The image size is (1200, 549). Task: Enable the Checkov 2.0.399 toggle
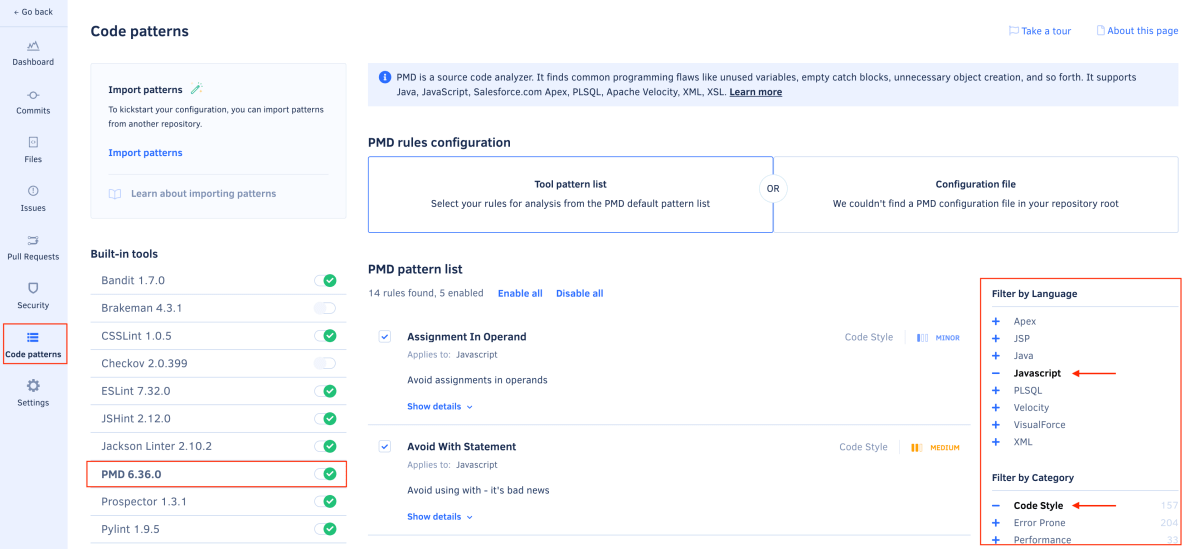pyautogui.click(x=325, y=363)
